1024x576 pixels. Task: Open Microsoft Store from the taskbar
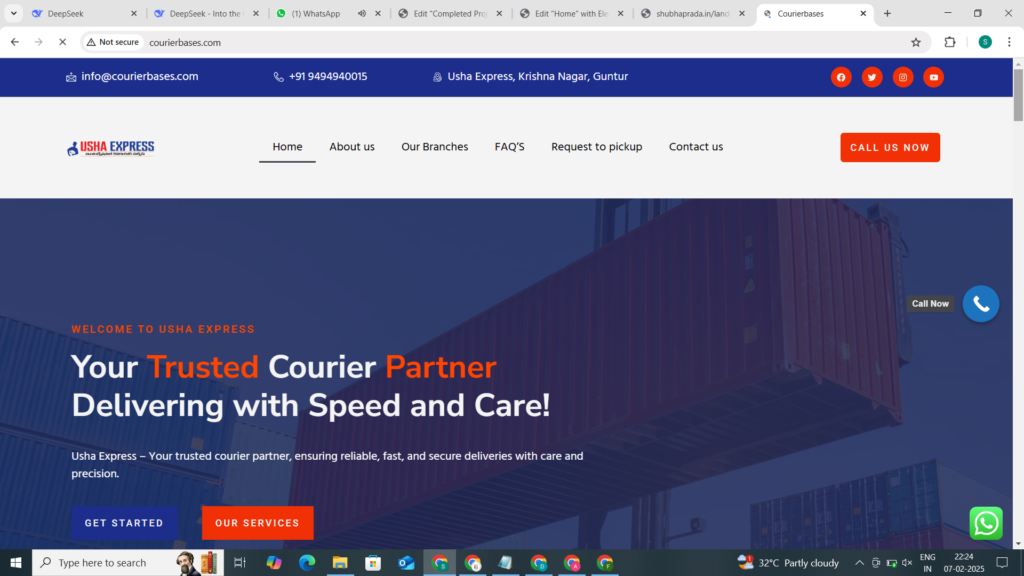pos(373,562)
